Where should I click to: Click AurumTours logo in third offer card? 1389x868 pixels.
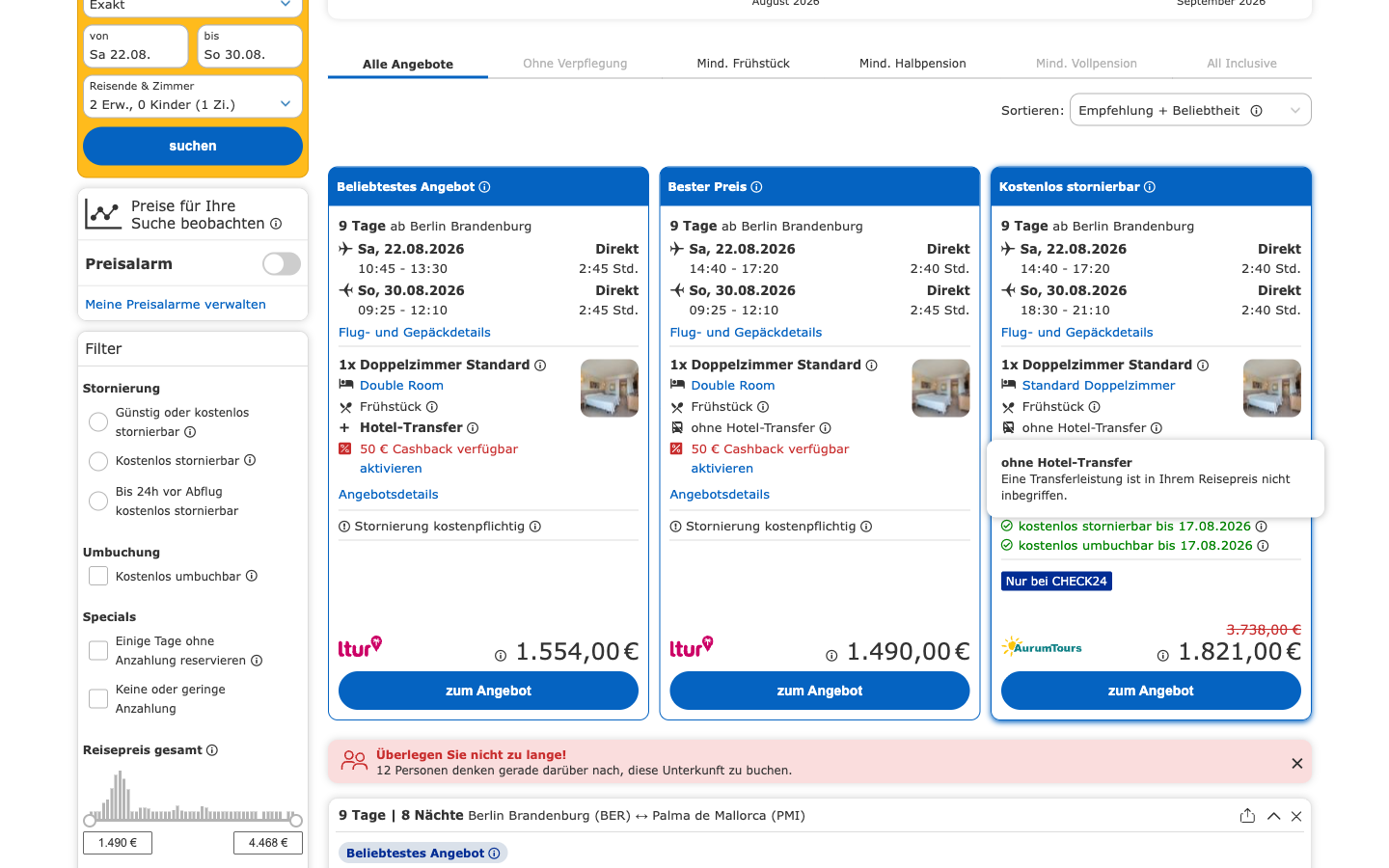1042,647
